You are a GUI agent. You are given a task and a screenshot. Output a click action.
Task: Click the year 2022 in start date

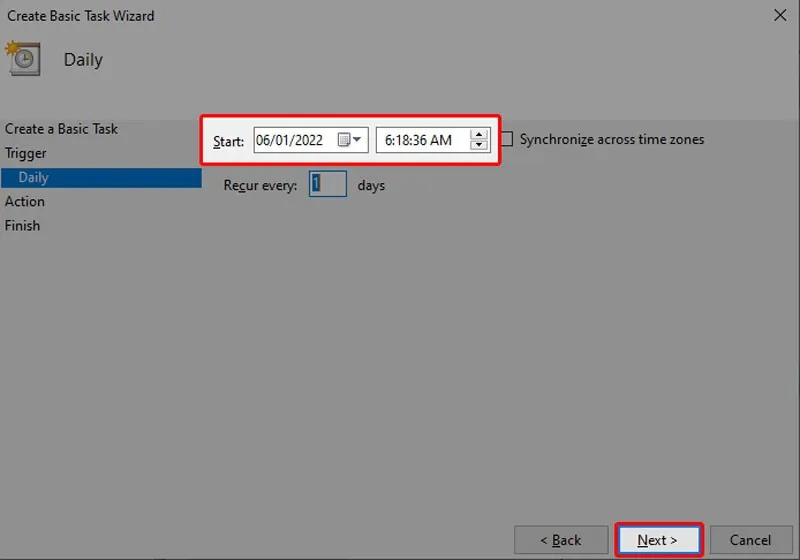click(x=308, y=141)
